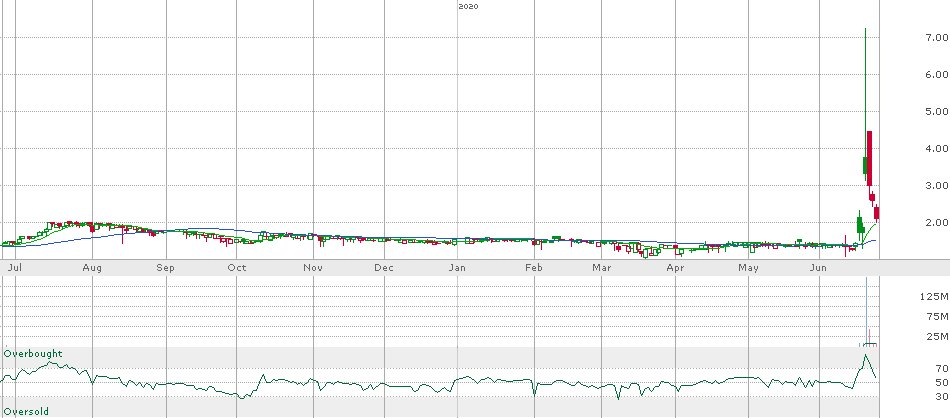The height and width of the screenshot is (418, 950).
Task: Select the Aug month label
Action: [x=91, y=268]
